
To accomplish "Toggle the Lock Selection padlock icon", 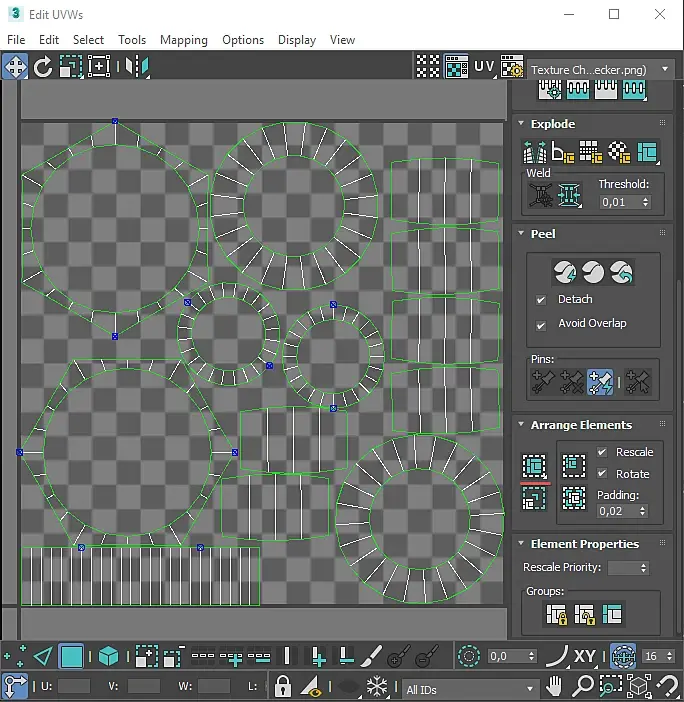I will [282, 686].
